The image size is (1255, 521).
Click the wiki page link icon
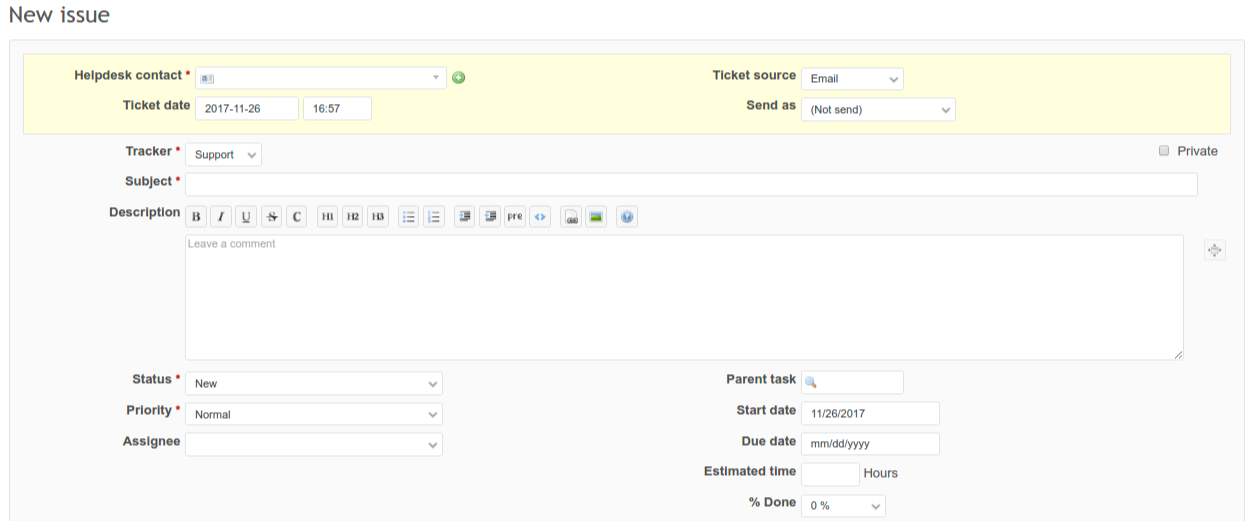pos(571,217)
